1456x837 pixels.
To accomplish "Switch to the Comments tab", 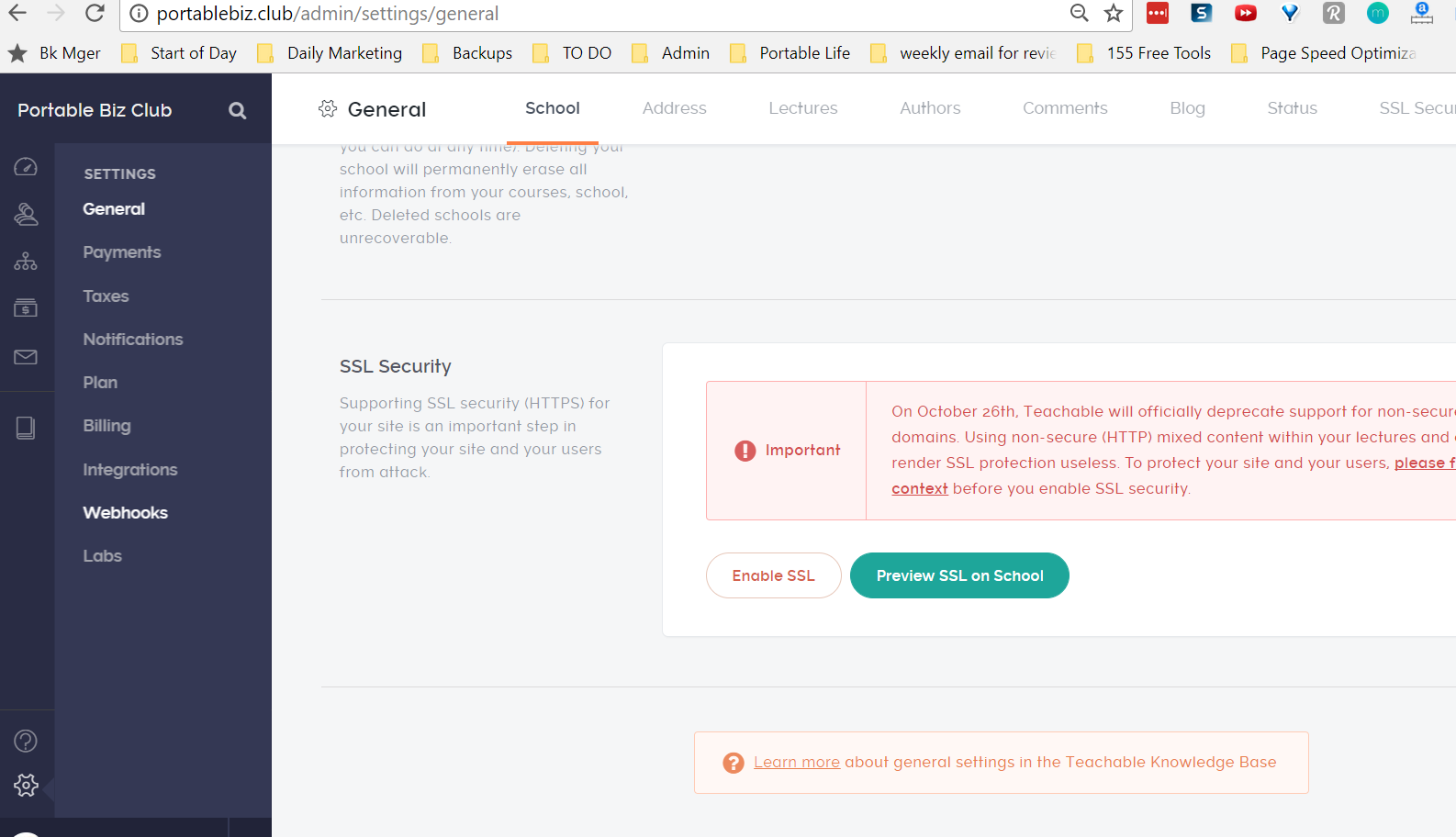I will point(1065,108).
